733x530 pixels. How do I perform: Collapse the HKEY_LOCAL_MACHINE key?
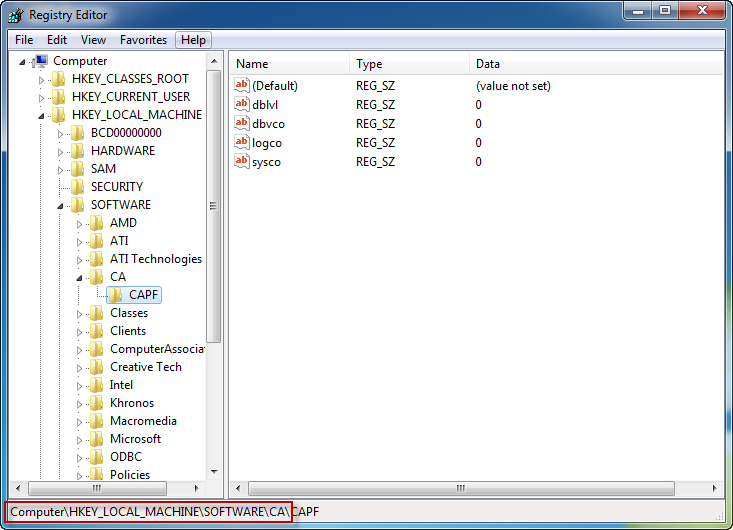41,116
